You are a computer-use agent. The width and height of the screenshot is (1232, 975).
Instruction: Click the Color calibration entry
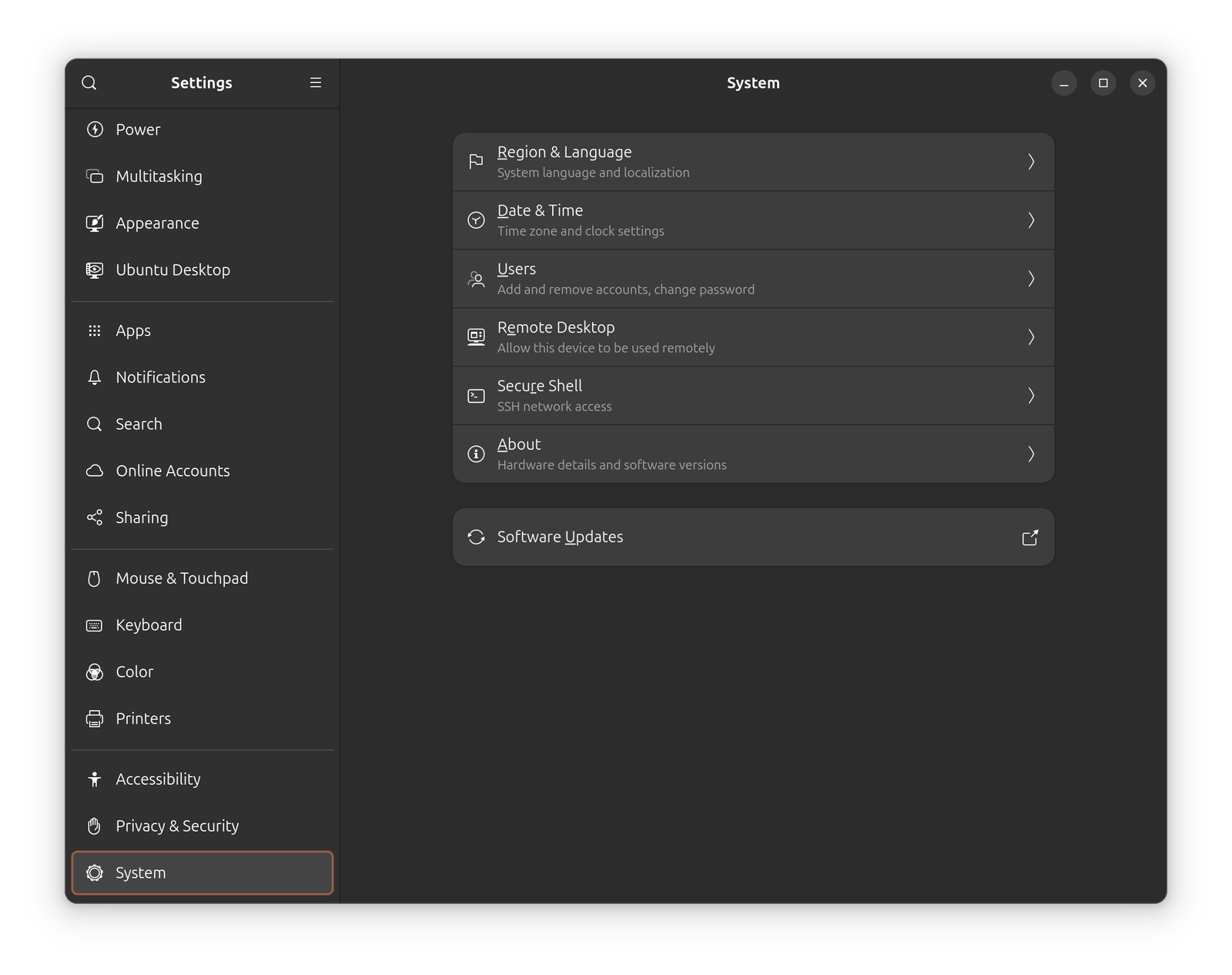pyautogui.click(x=134, y=672)
